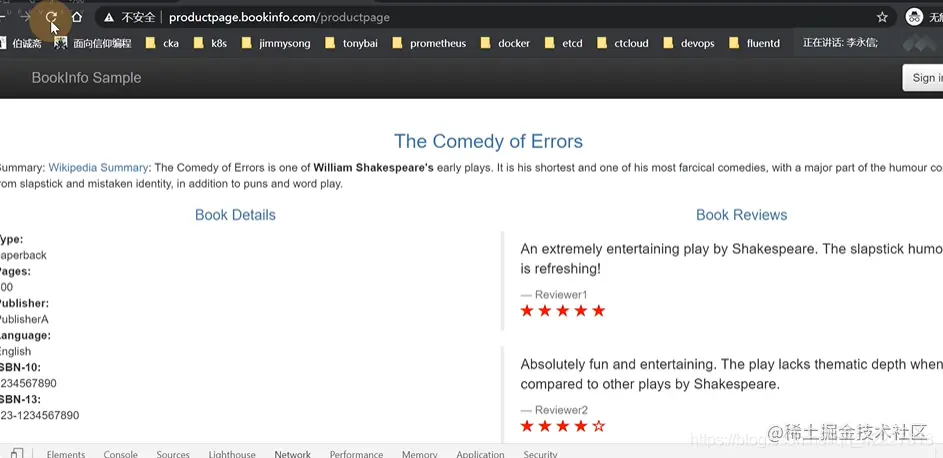Click Reviewer1's five-star rating
This screenshot has height=458, width=943.
(562, 311)
